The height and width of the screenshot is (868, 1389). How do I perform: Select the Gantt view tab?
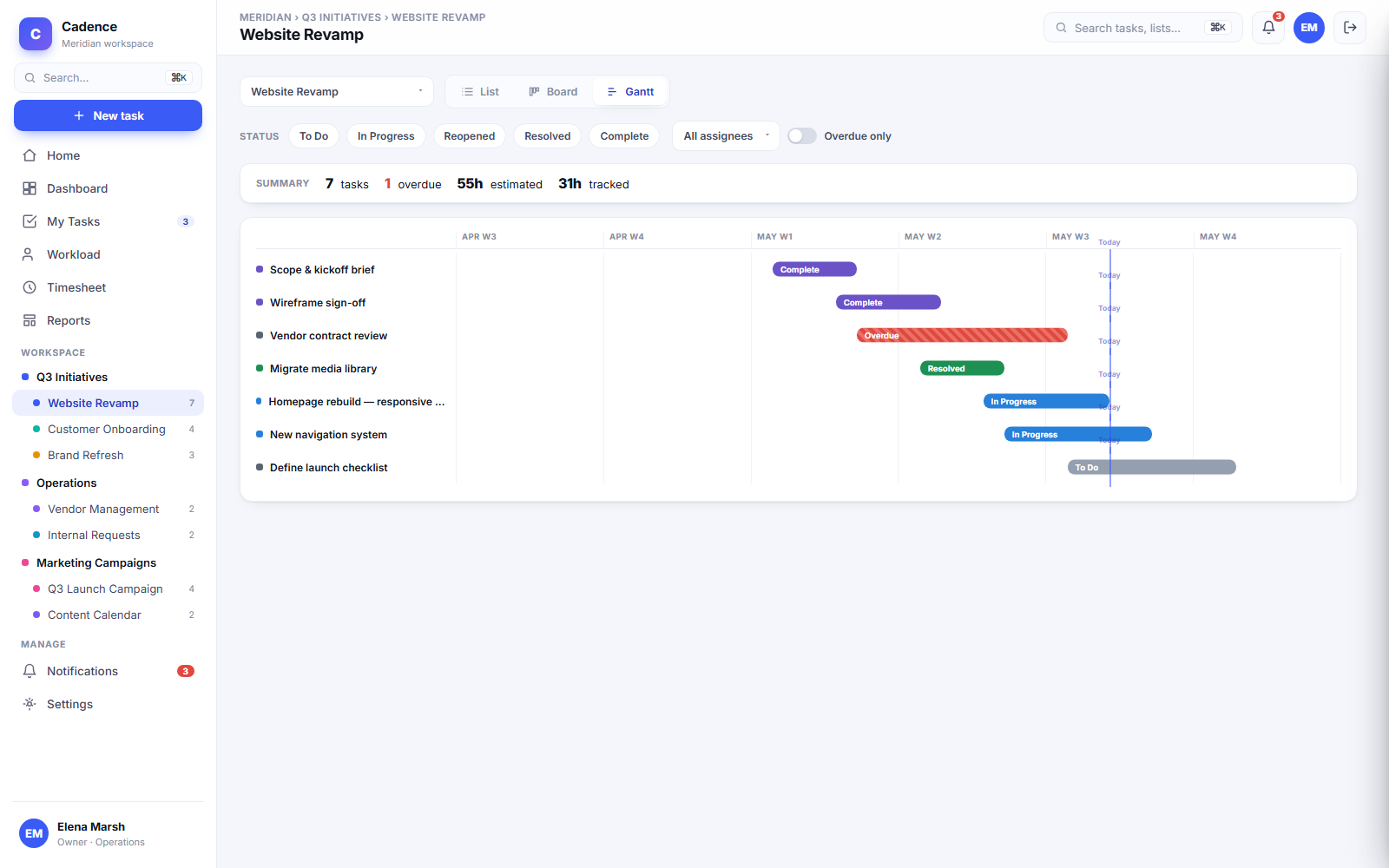point(630,92)
